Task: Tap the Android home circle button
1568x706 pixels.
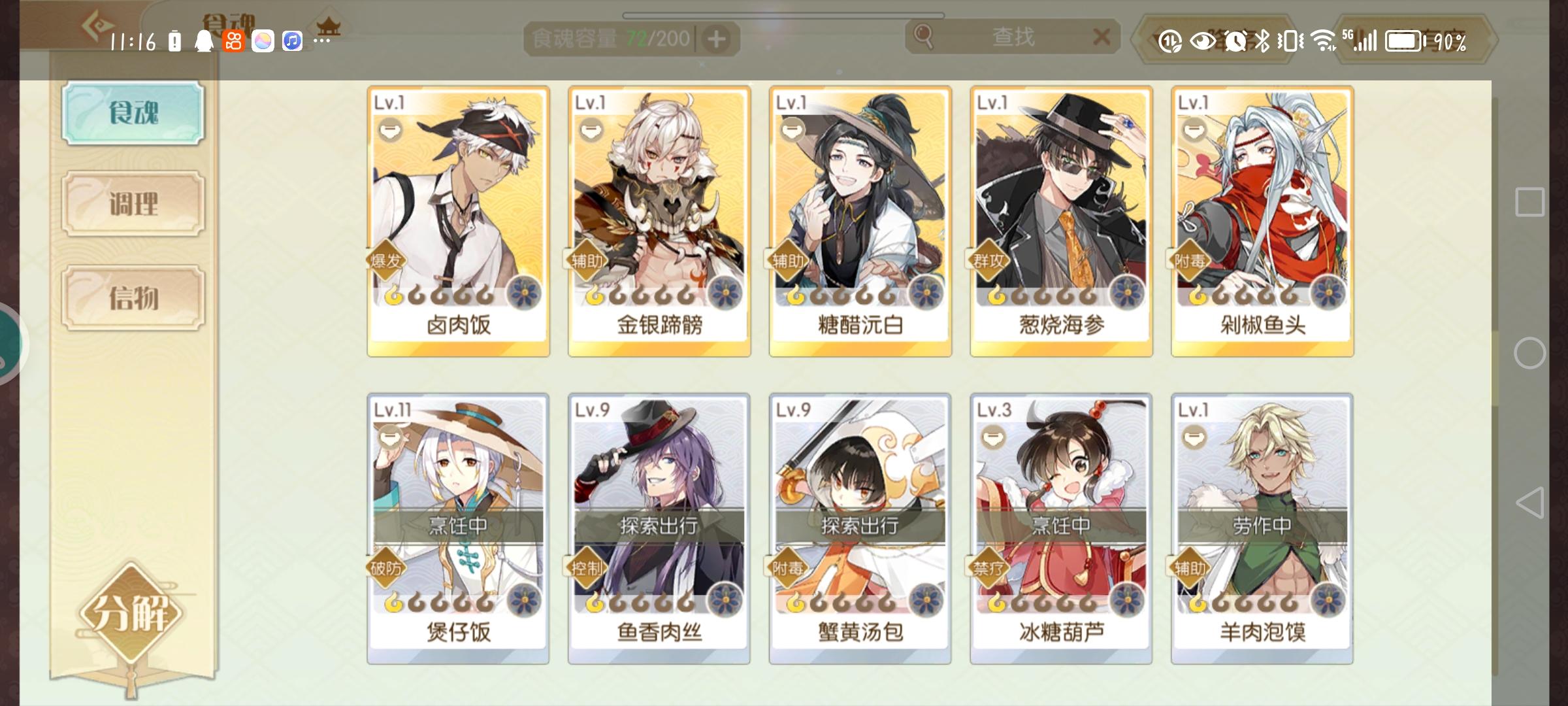Action: click(x=1529, y=354)
